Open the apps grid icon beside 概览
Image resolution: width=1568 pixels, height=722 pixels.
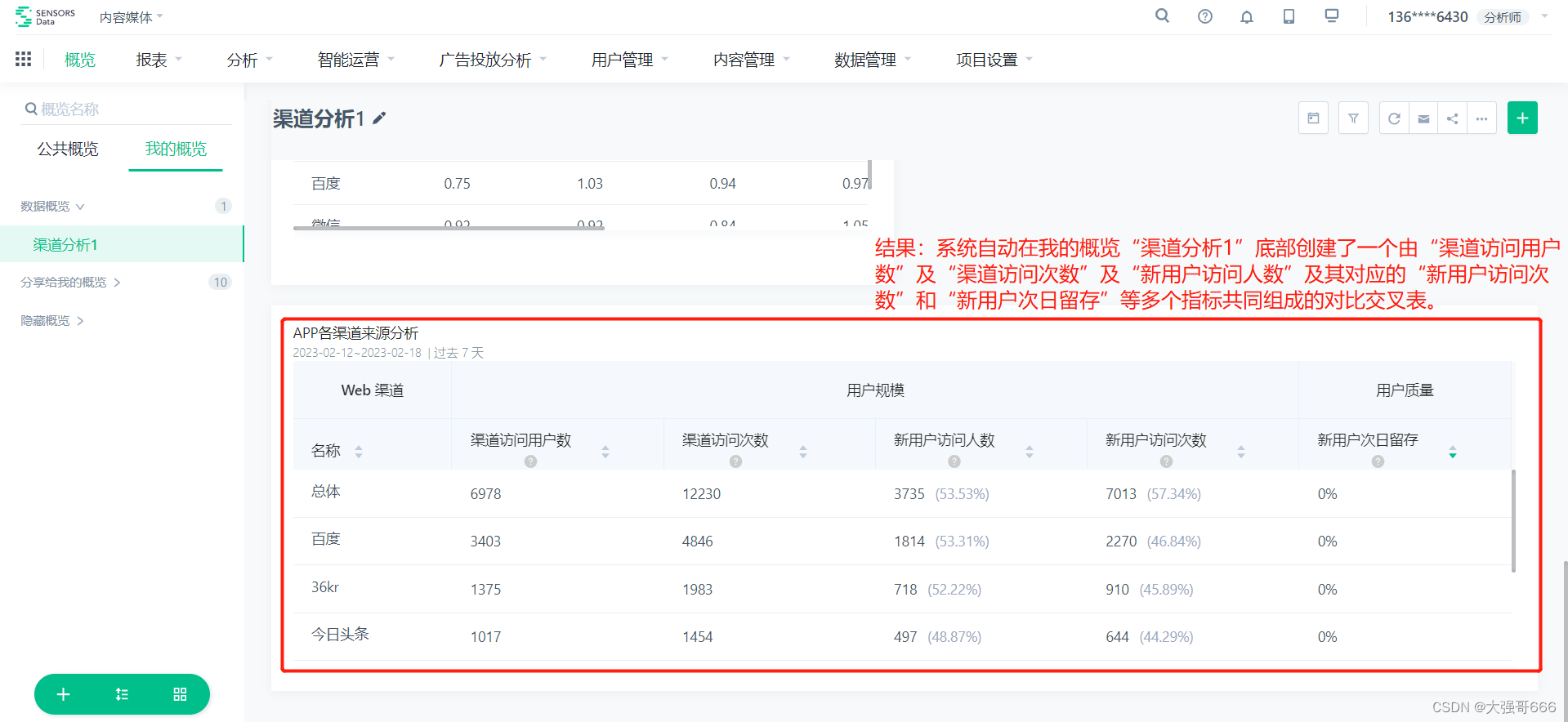click(x=24, y=59)
